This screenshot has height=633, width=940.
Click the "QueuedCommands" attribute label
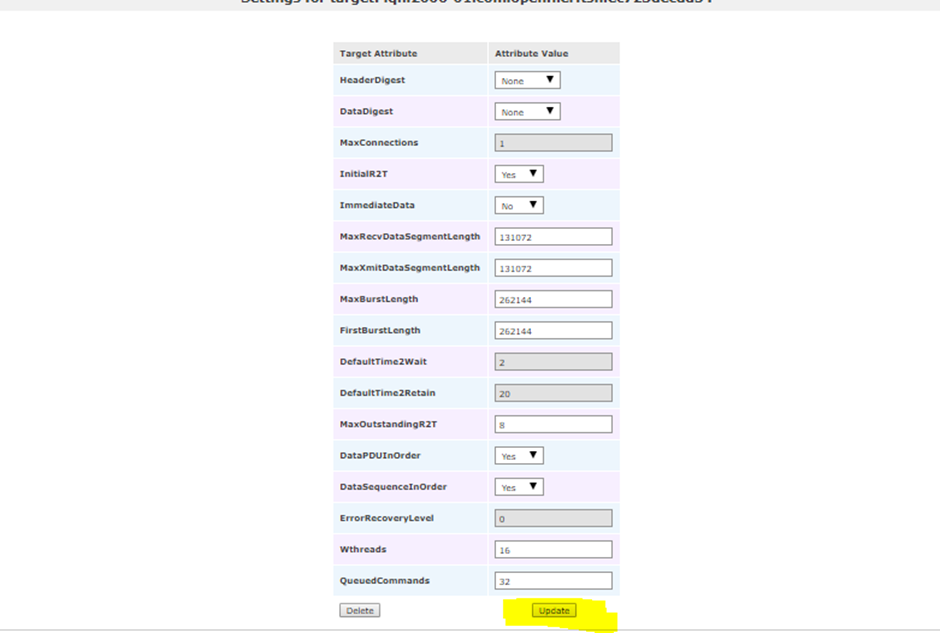point(385,581)
